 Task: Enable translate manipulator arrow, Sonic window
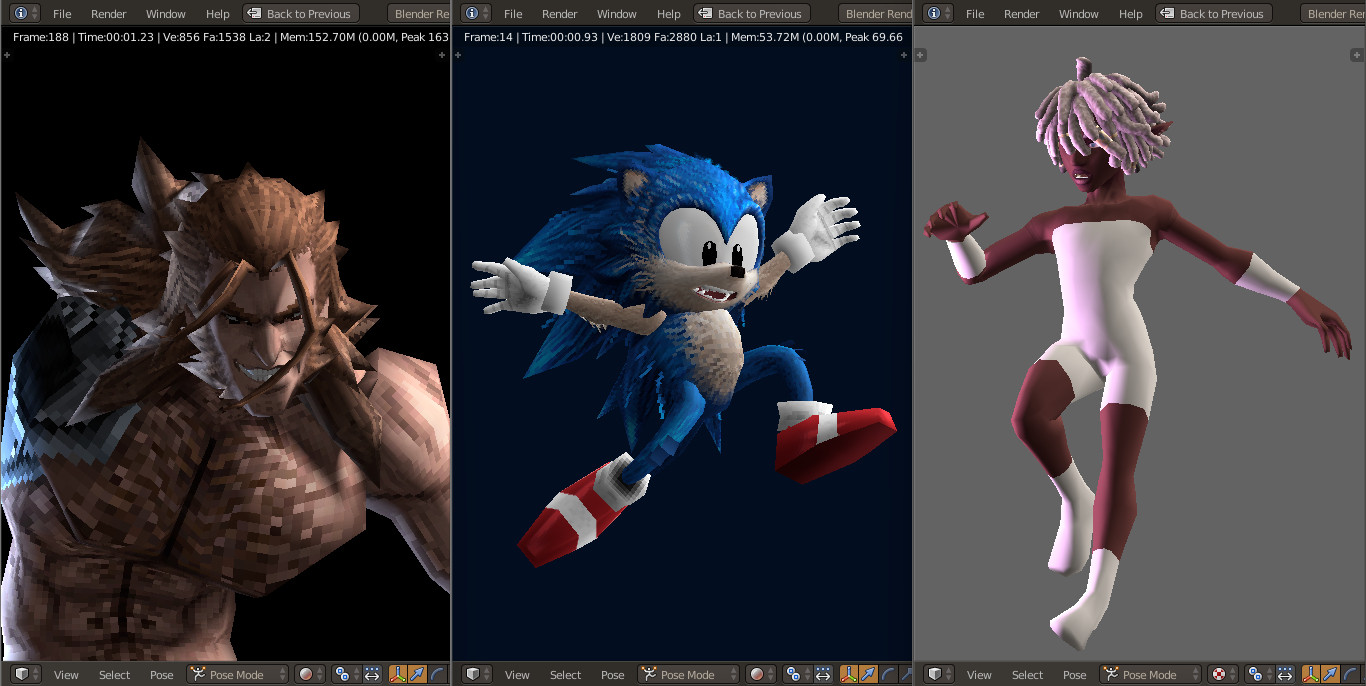point(869,674)
